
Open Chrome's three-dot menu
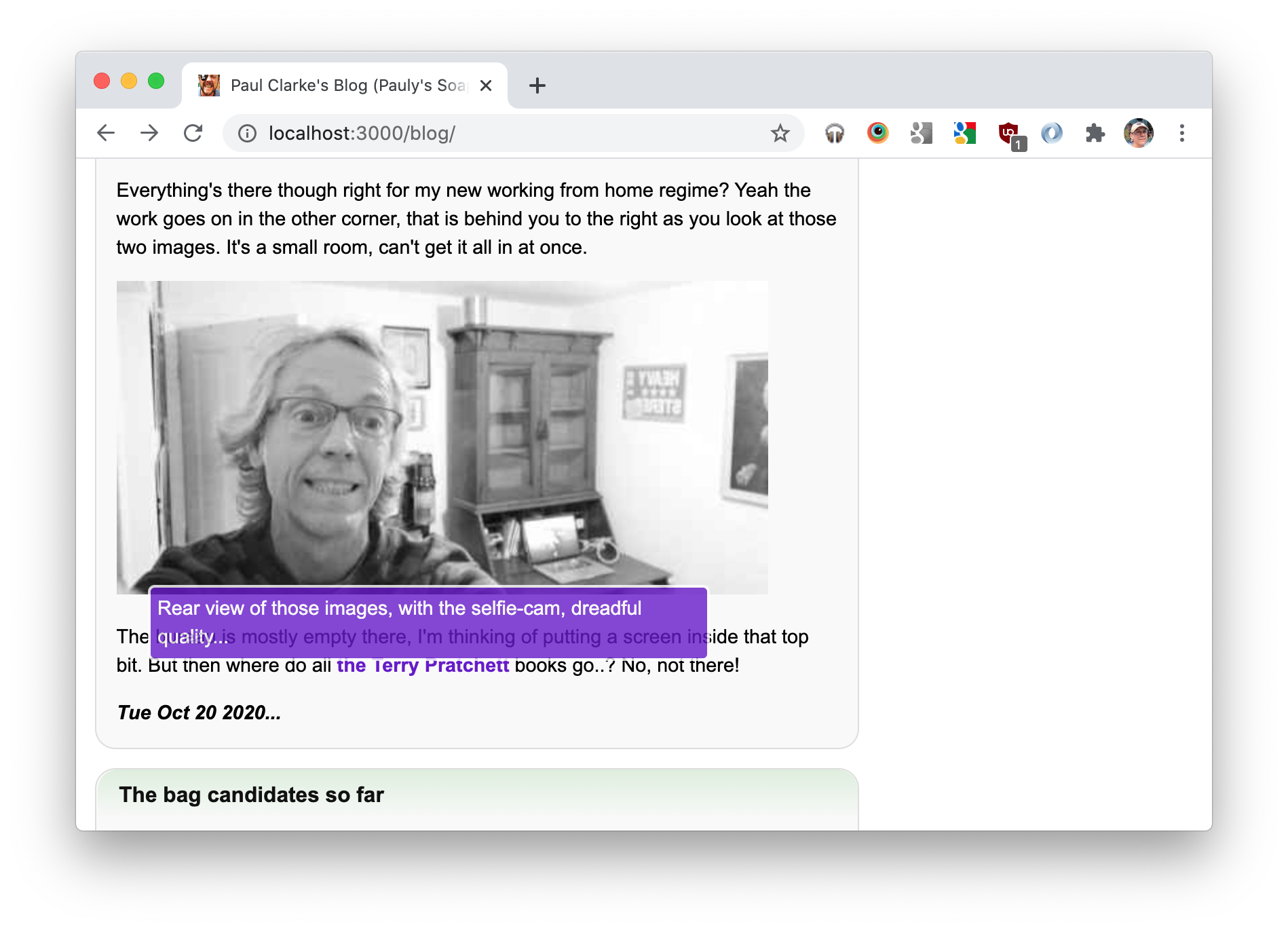pyautogui.click(x=1182, y=133)
